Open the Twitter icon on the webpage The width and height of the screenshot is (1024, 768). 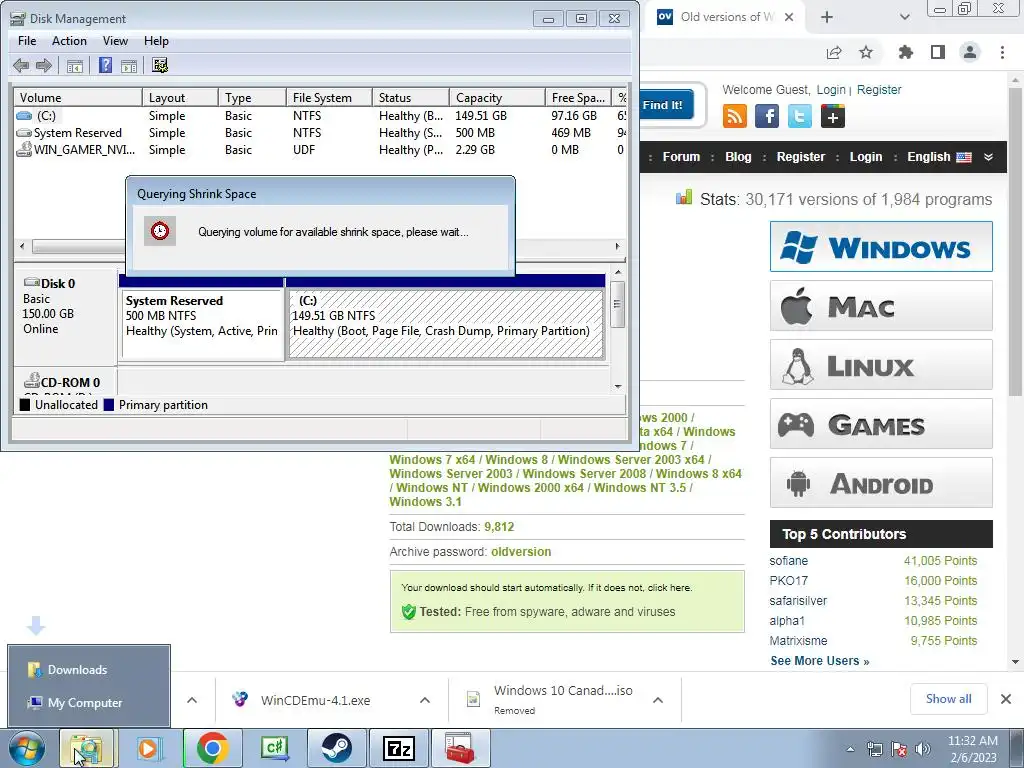click(x=799, y=116)
